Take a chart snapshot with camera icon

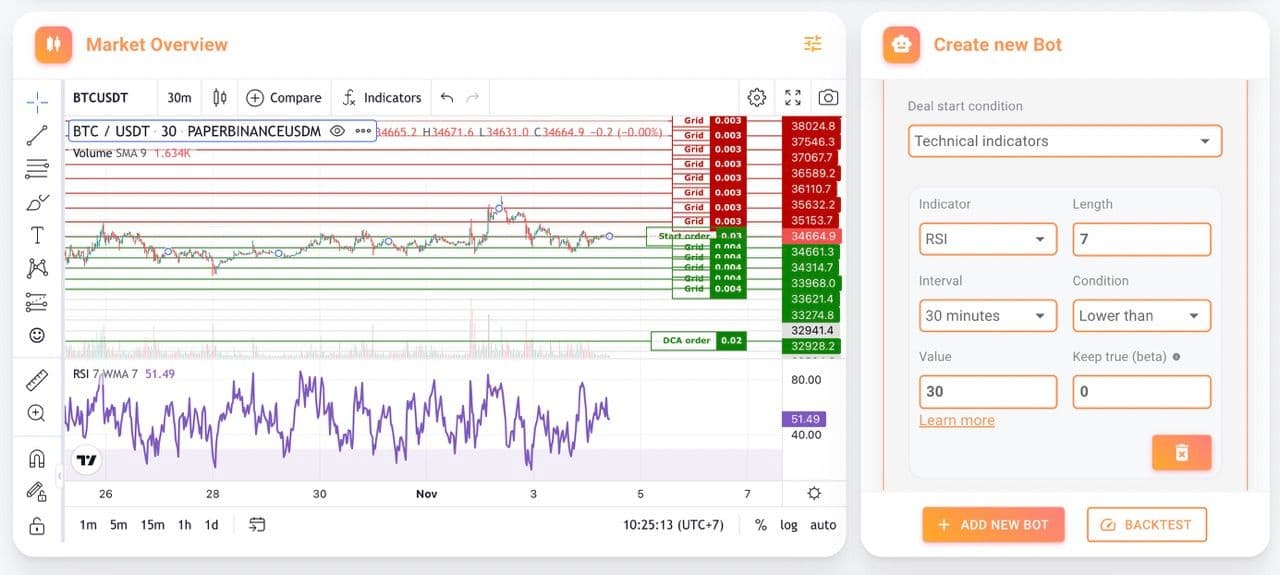[x=828, y=97]
